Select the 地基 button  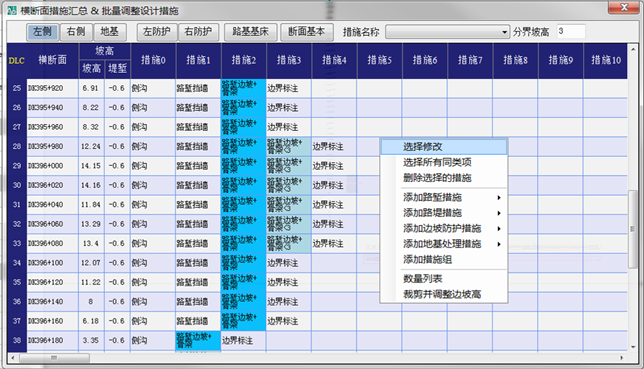pos(110,32)
